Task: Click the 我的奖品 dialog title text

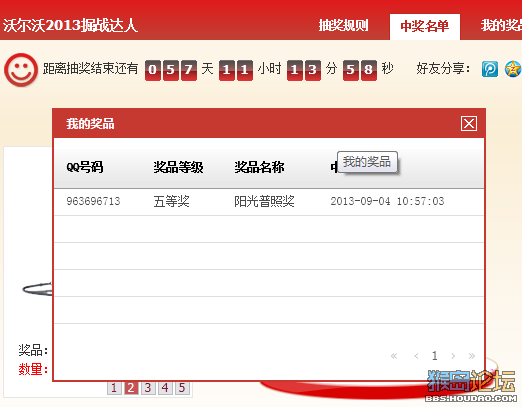Action: pos(90,124)
